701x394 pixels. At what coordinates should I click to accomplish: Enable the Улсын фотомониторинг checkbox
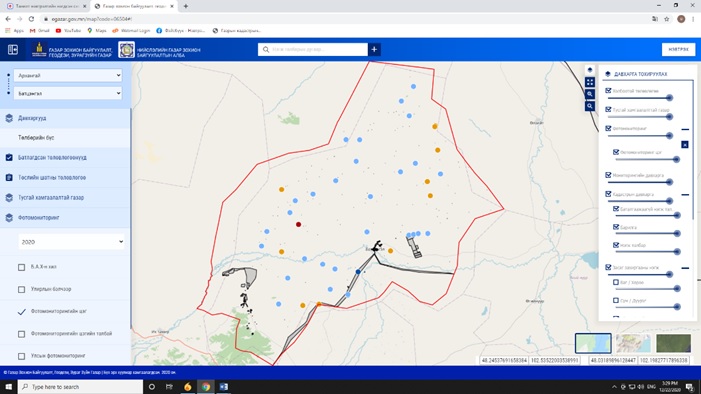tap(21, 356)
